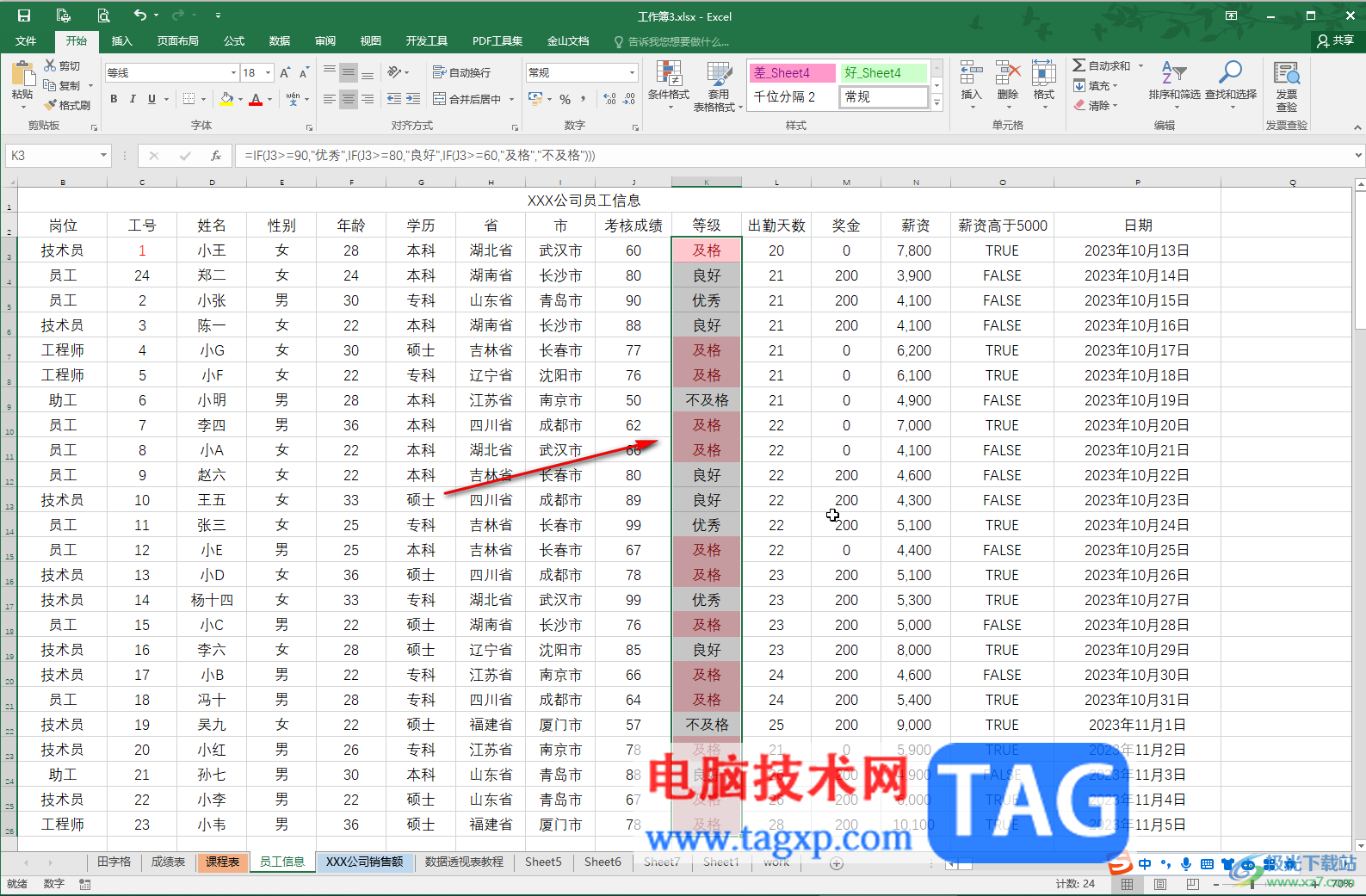This screenshot has width=1366, height=896.
Task: Switch to the 插入 (Insert) ribbon tab
Action: click(x=122, y=40)
